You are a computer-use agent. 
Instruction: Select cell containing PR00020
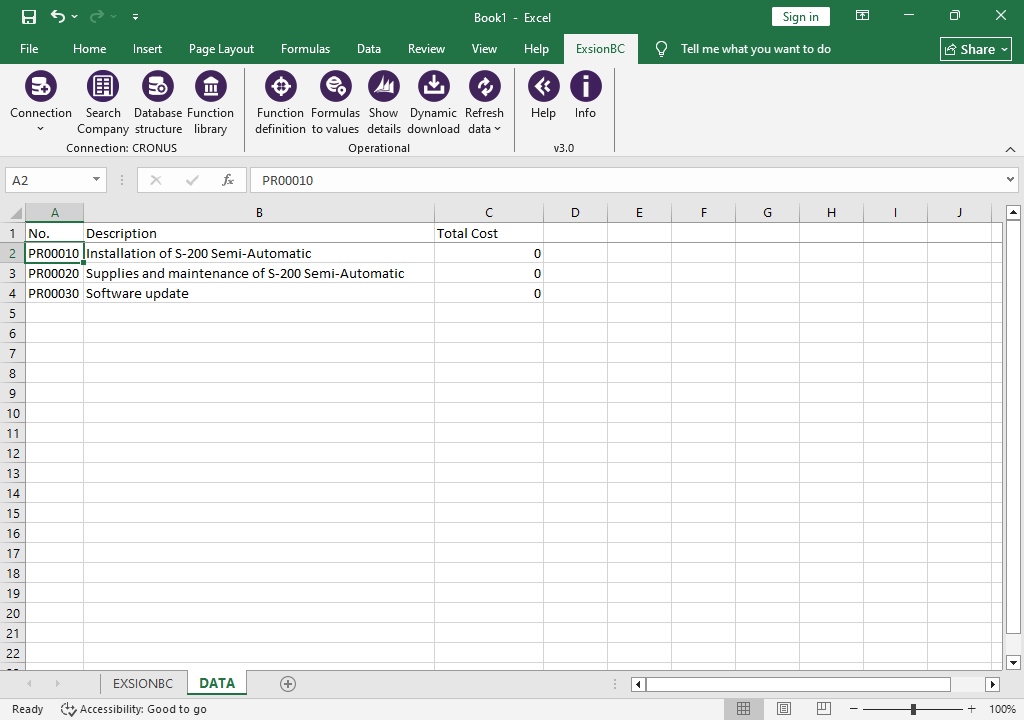point(54,273)
